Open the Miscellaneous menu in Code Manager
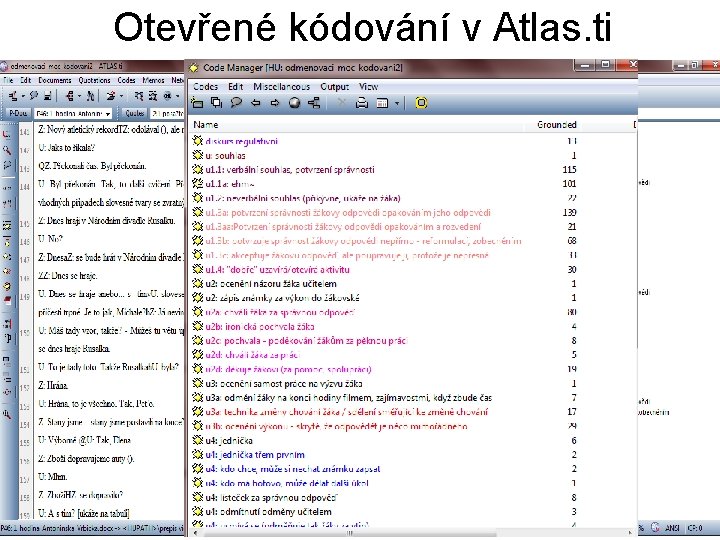720x540 pixels. pyautogui.click(x=281, y=87)
